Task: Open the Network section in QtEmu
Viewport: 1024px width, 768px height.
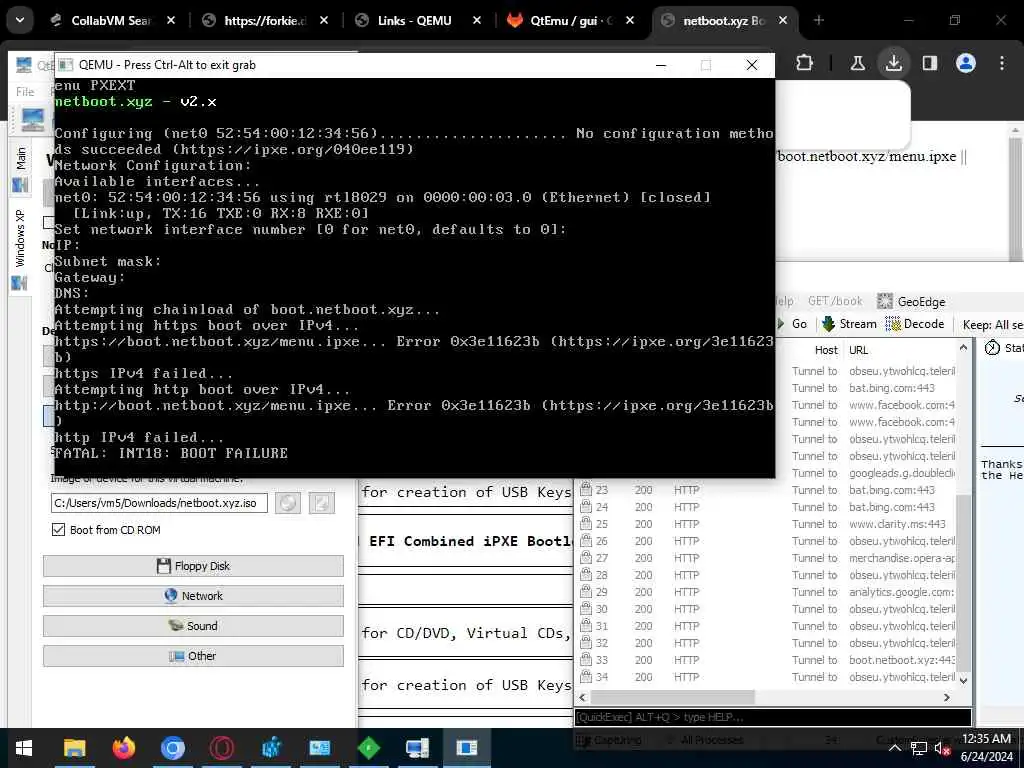Action: pos(193,596)
